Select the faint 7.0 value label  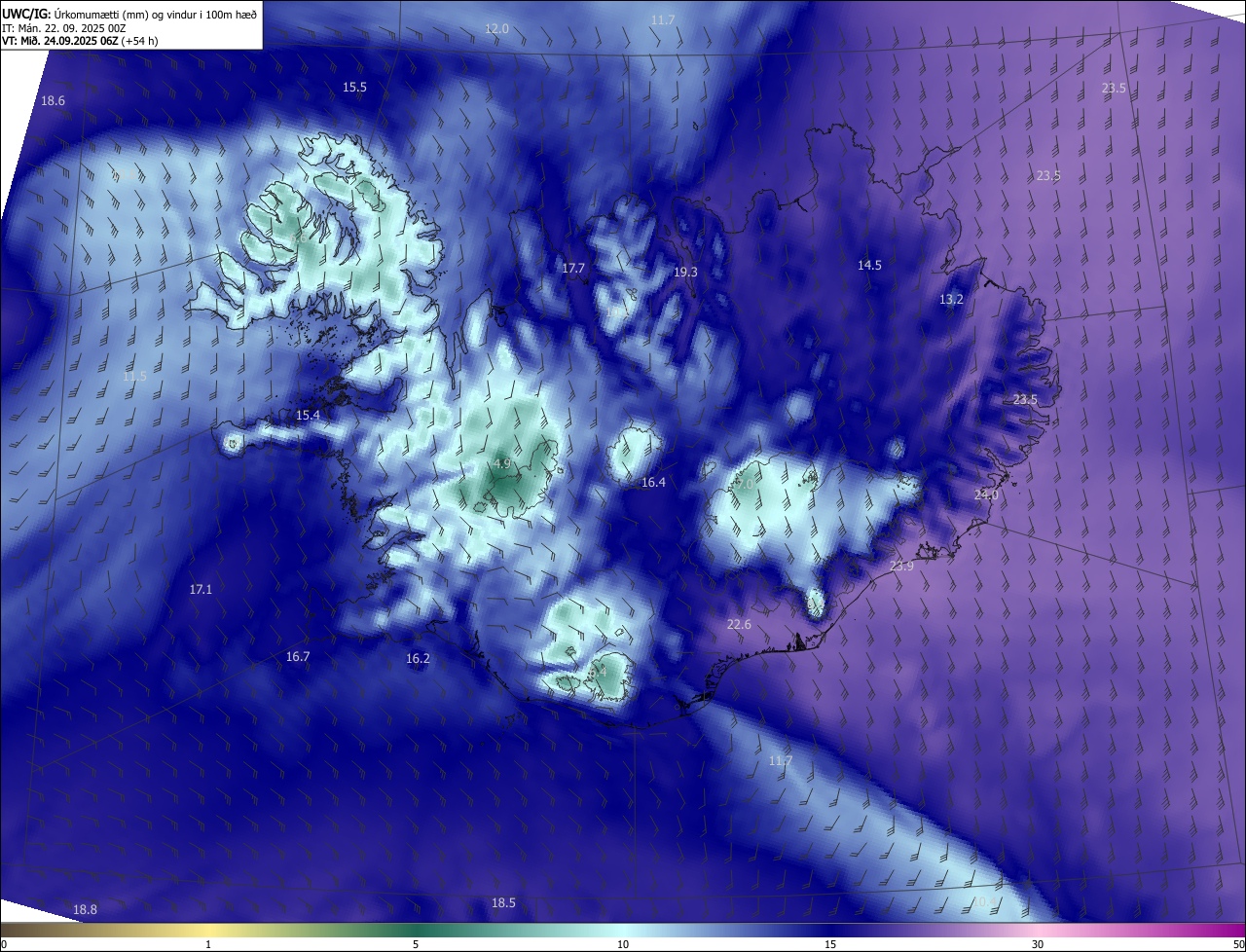pyautogui.click(x=745, y=484)
